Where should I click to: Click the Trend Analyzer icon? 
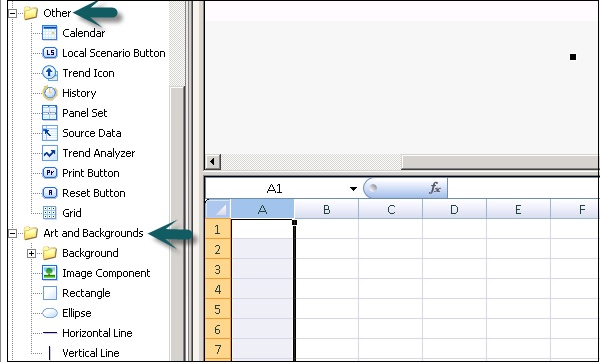[50, 153]
